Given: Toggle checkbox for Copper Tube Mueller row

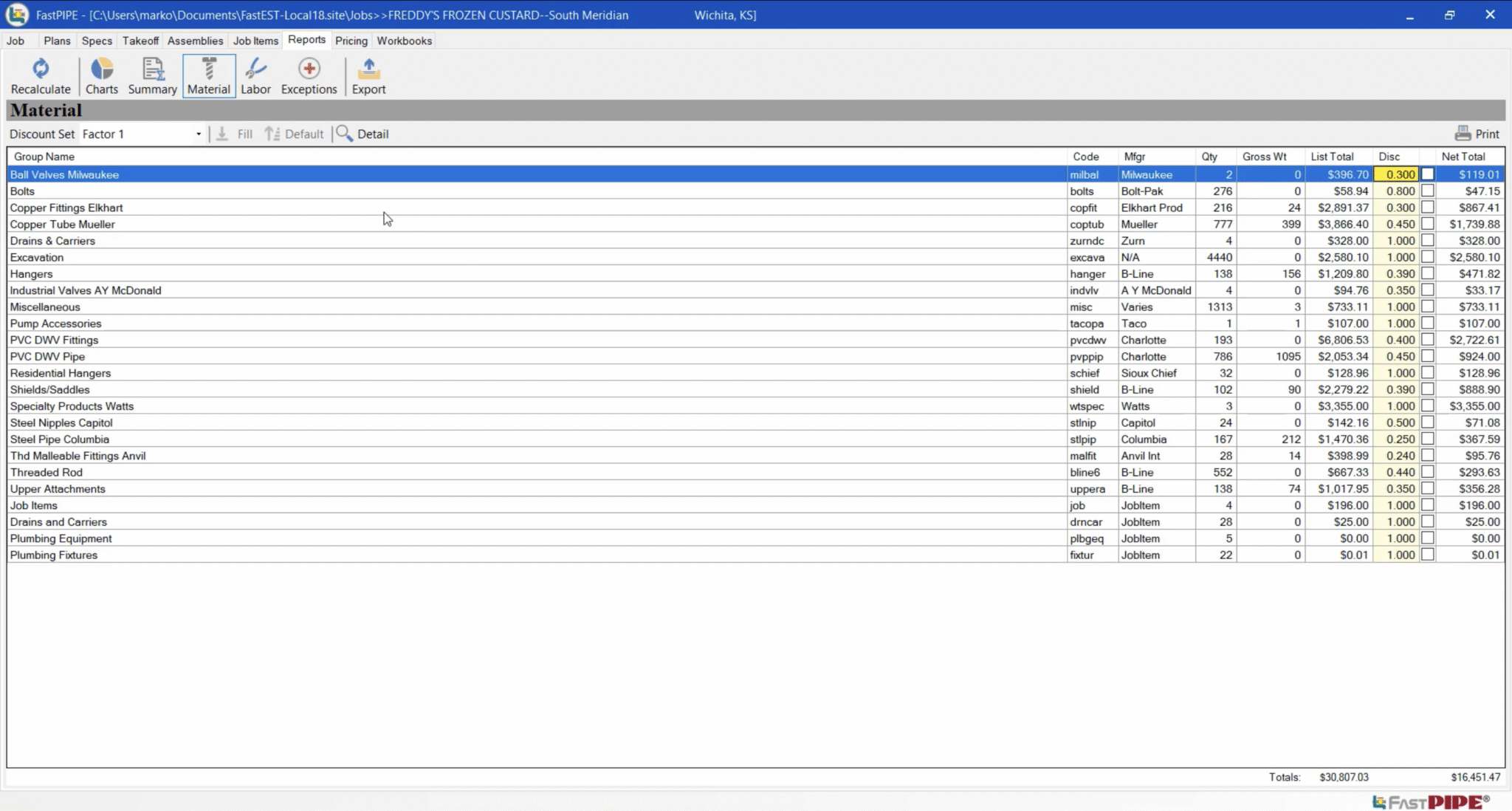Looking at the screenshot, I should point(1428,224).
